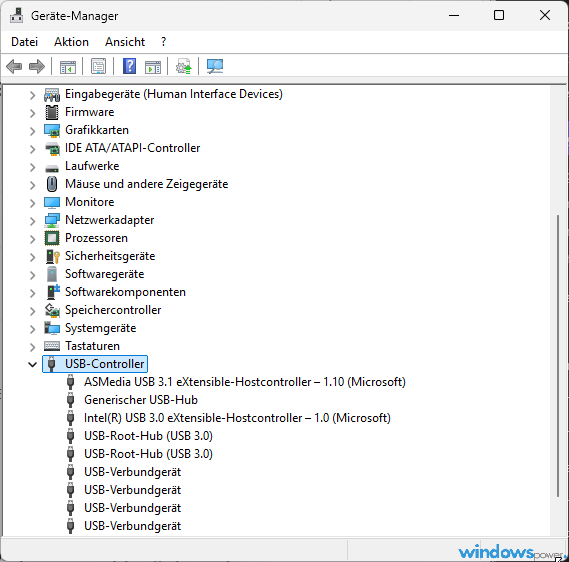Click the mouse icon beside Mäuse

coord(52,184)
